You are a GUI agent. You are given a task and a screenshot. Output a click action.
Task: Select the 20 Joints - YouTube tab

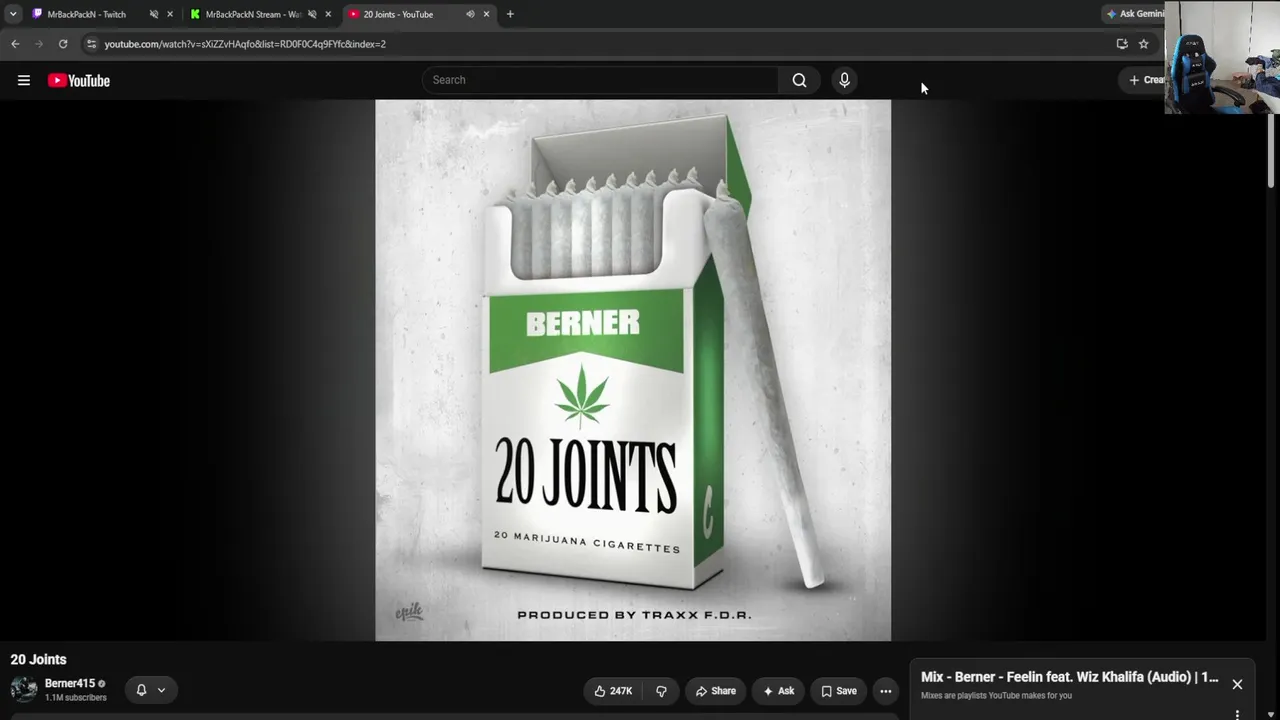(398, 14)
